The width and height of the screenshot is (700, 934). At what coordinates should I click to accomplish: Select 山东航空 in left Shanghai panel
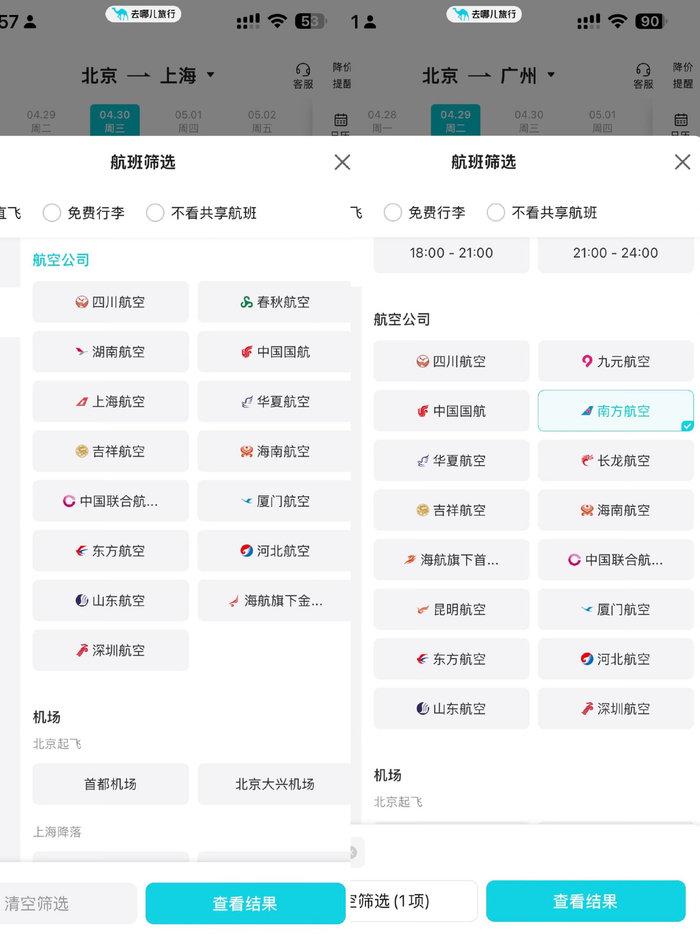[x=111, y=600]
